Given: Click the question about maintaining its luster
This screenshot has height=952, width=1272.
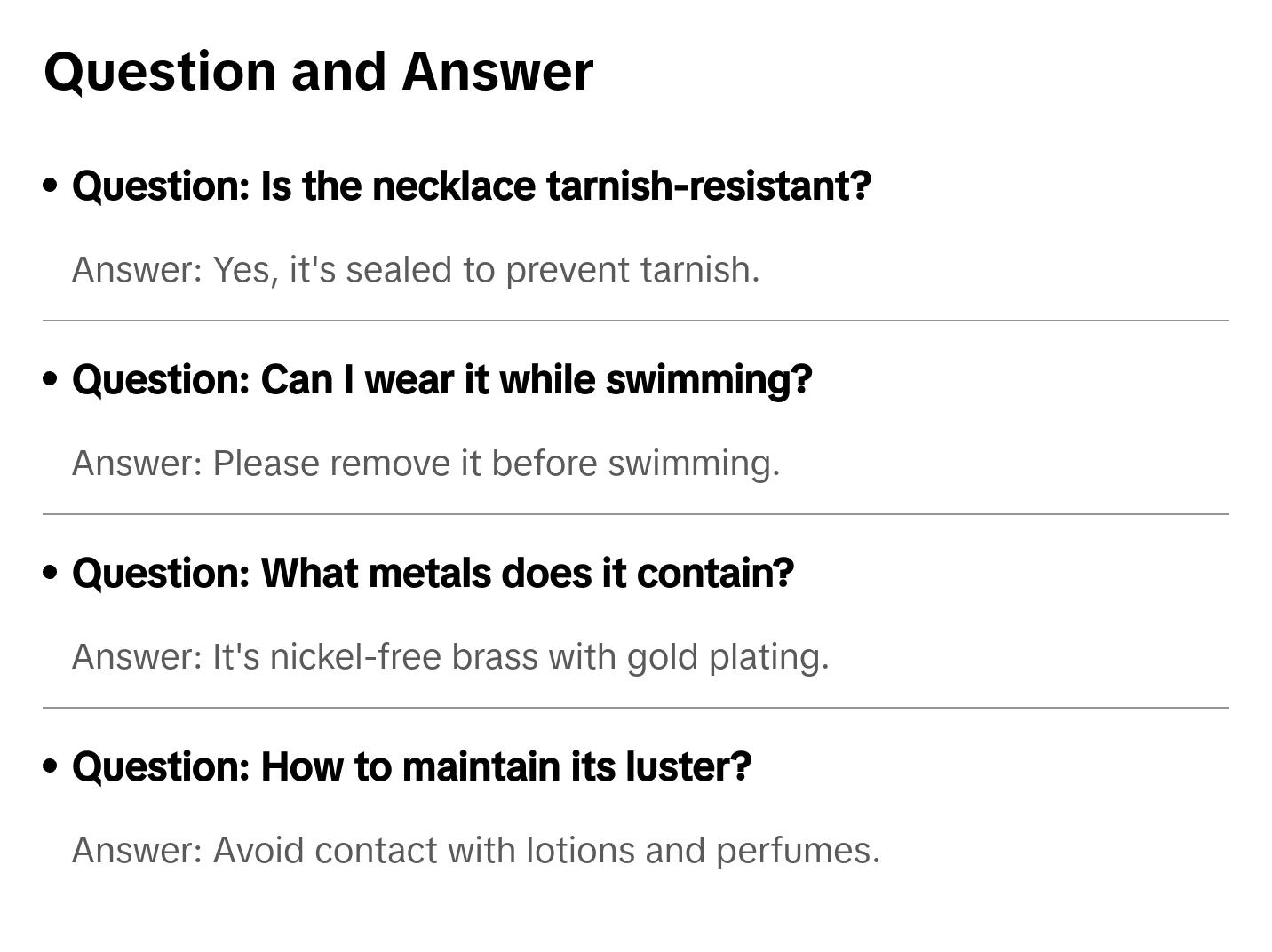Looking at the screenshot, I should [411, 767].
